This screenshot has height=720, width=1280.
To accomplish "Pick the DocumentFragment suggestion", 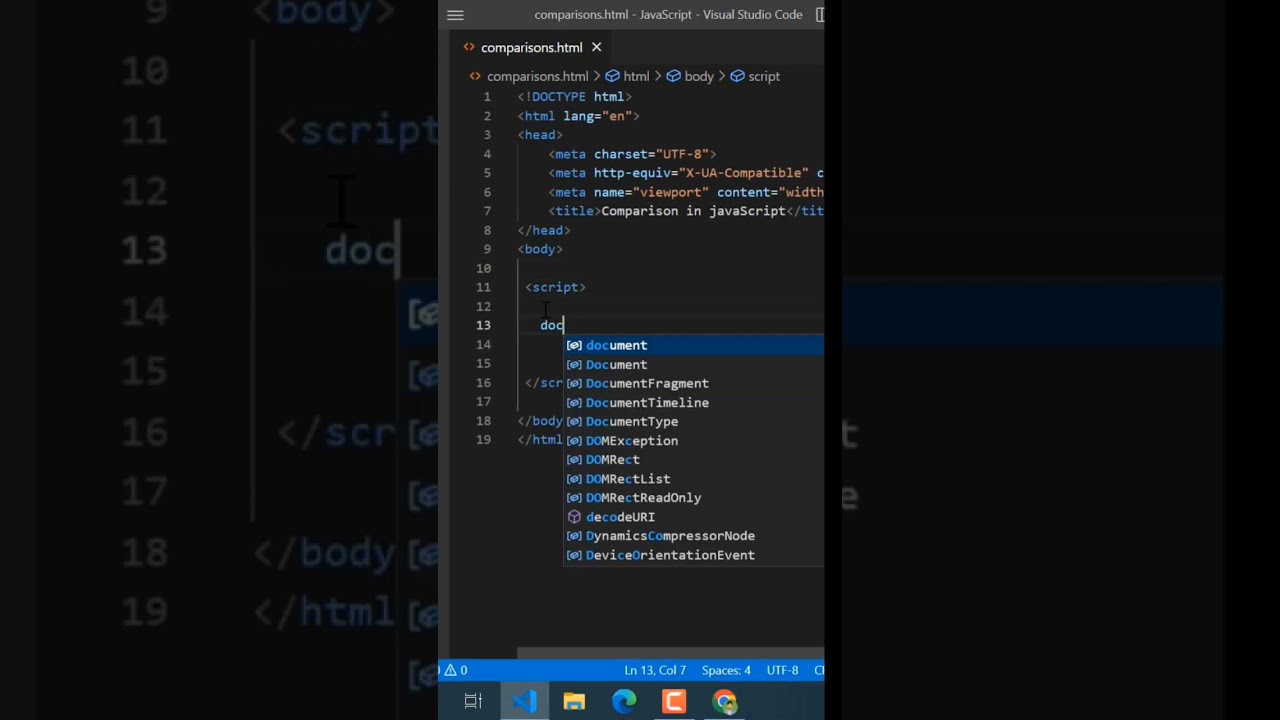I will coord(693,383).
